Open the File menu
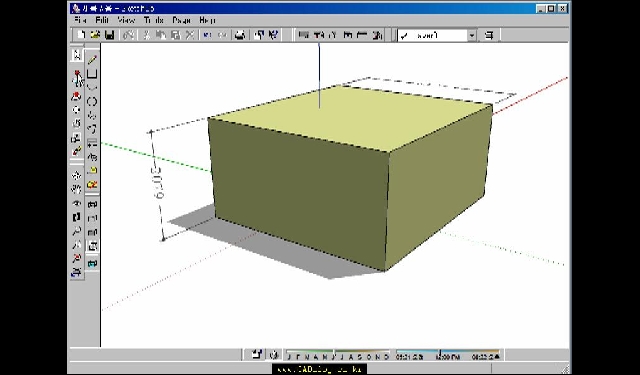Viewport: 640px width, 375px height. [x=80, y=20]
